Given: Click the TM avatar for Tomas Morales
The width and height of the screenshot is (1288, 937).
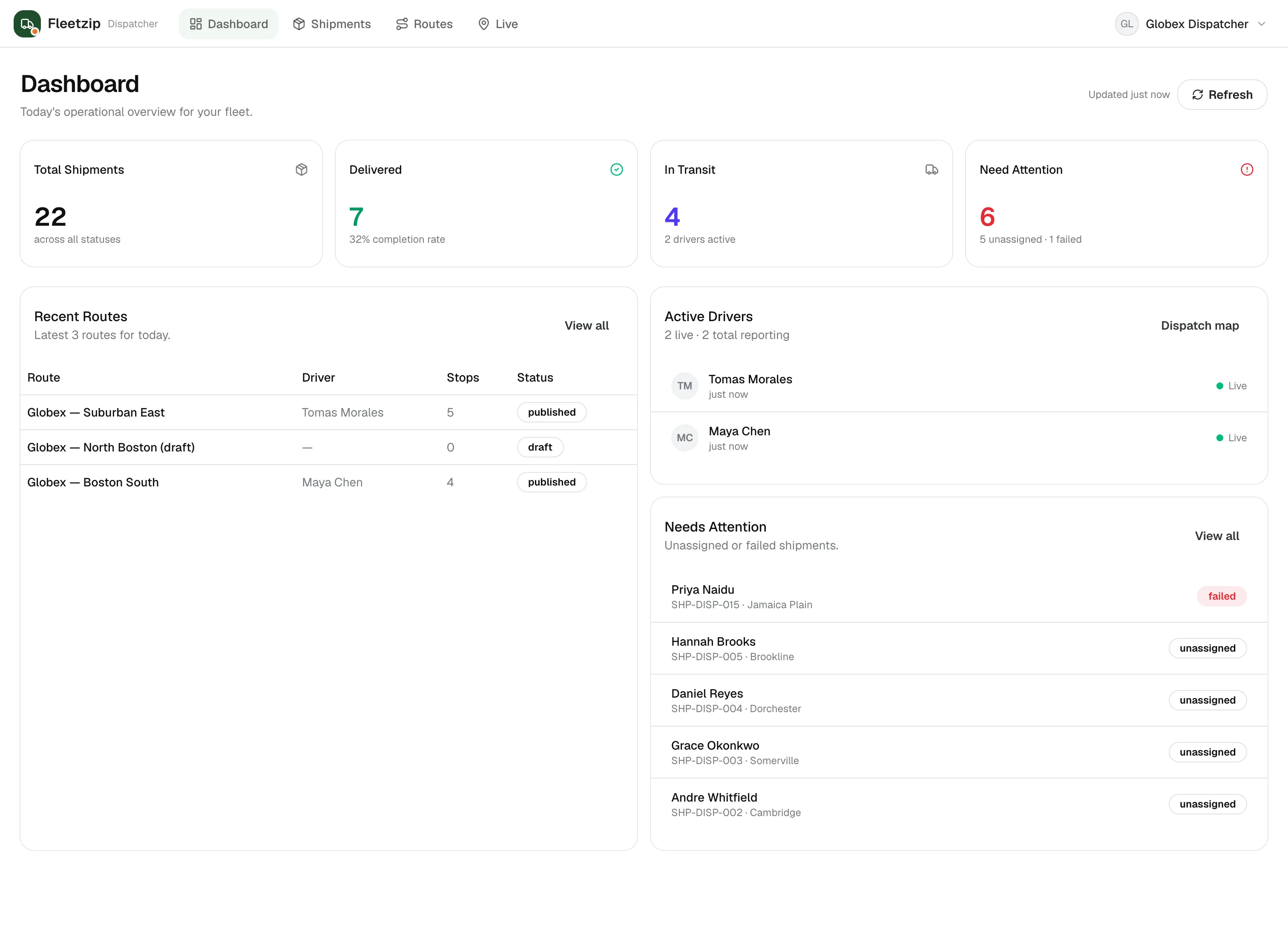Looking at the screenshot, I should 685,386.
